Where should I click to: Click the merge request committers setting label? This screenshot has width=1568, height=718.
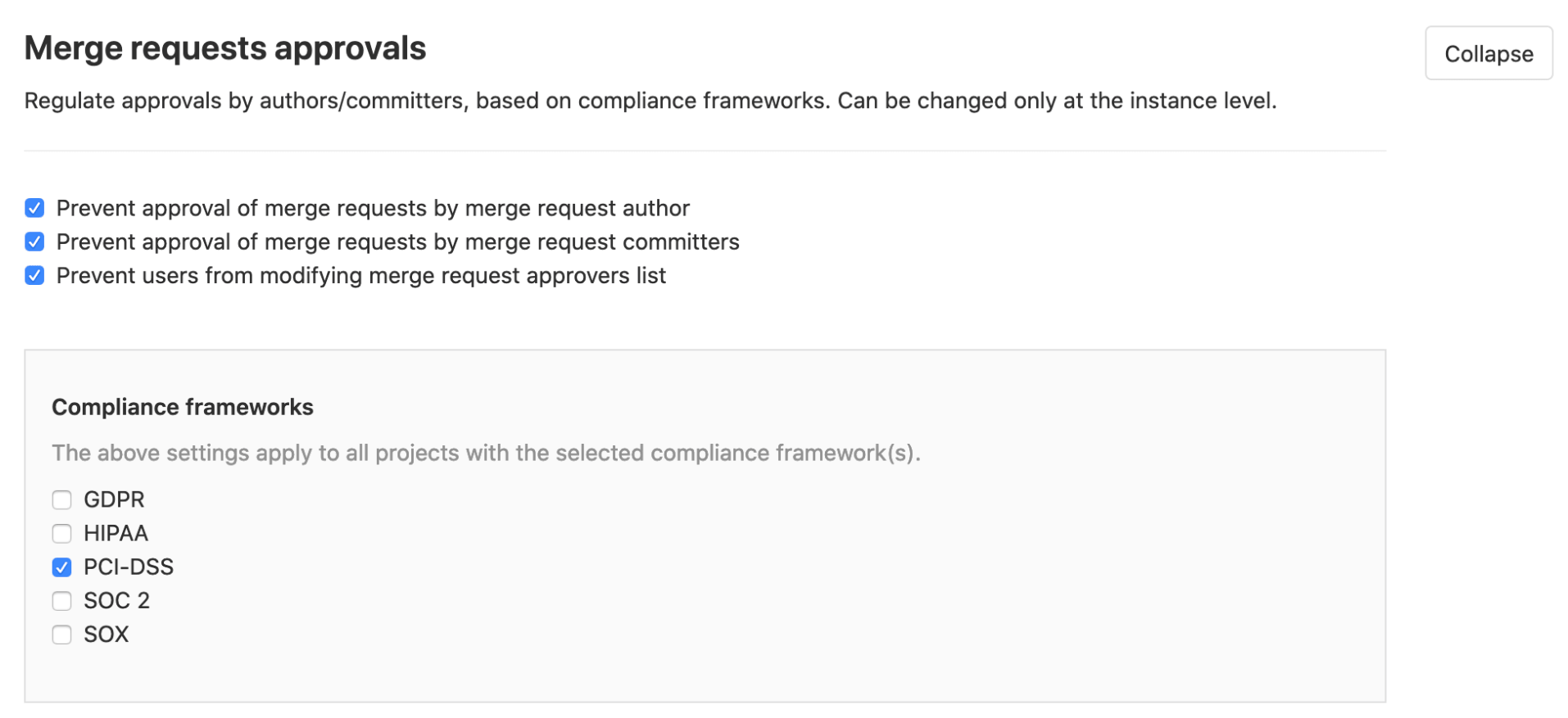(x=397, y=242)
